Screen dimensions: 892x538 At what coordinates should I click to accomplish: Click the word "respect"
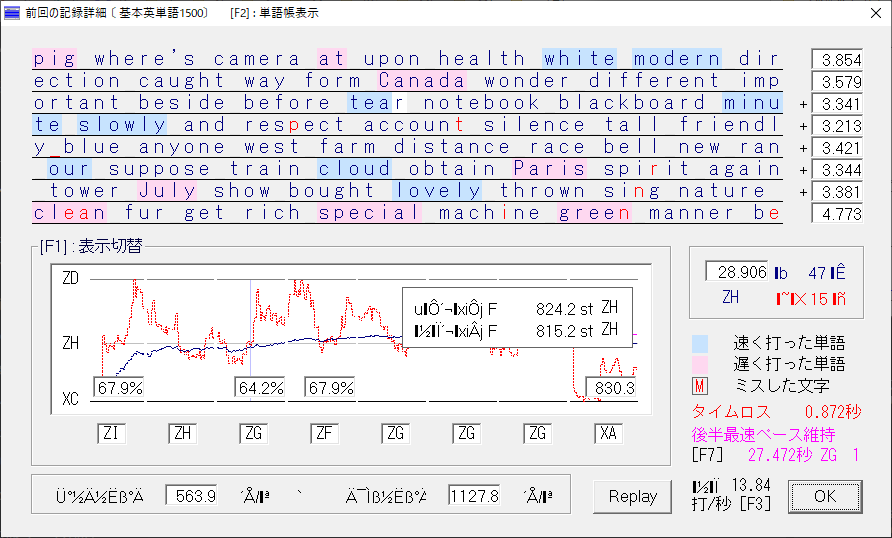tap(294, 125)
